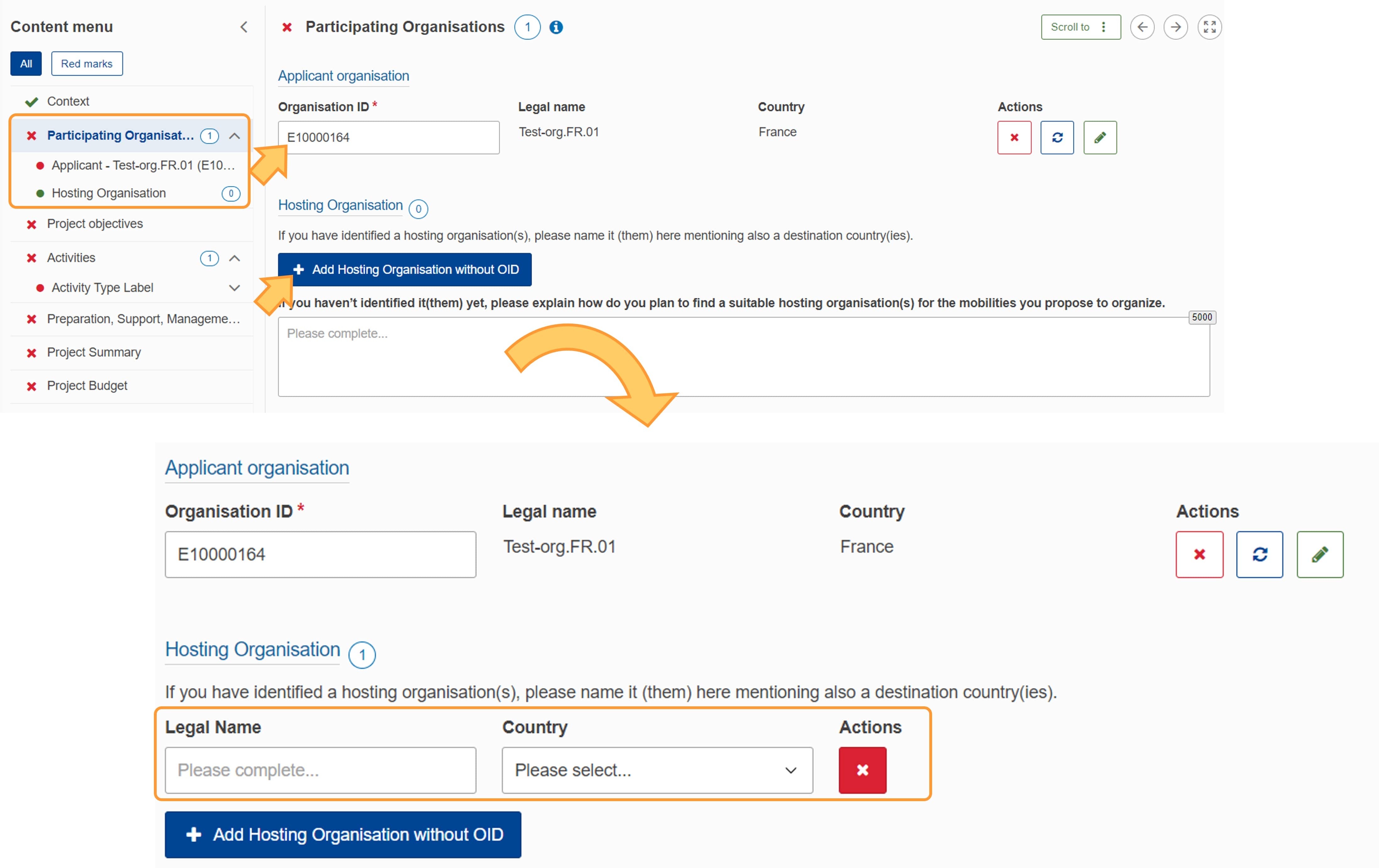The height and width of the screenshot is (868, 1379).
Task: Click France in enlarged view
Action: point(866,547)
